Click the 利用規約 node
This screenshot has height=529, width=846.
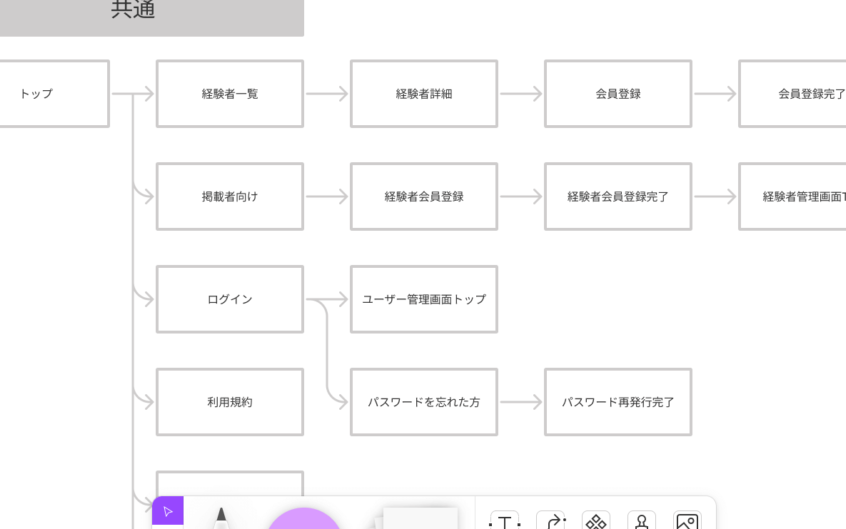(229, 402)
